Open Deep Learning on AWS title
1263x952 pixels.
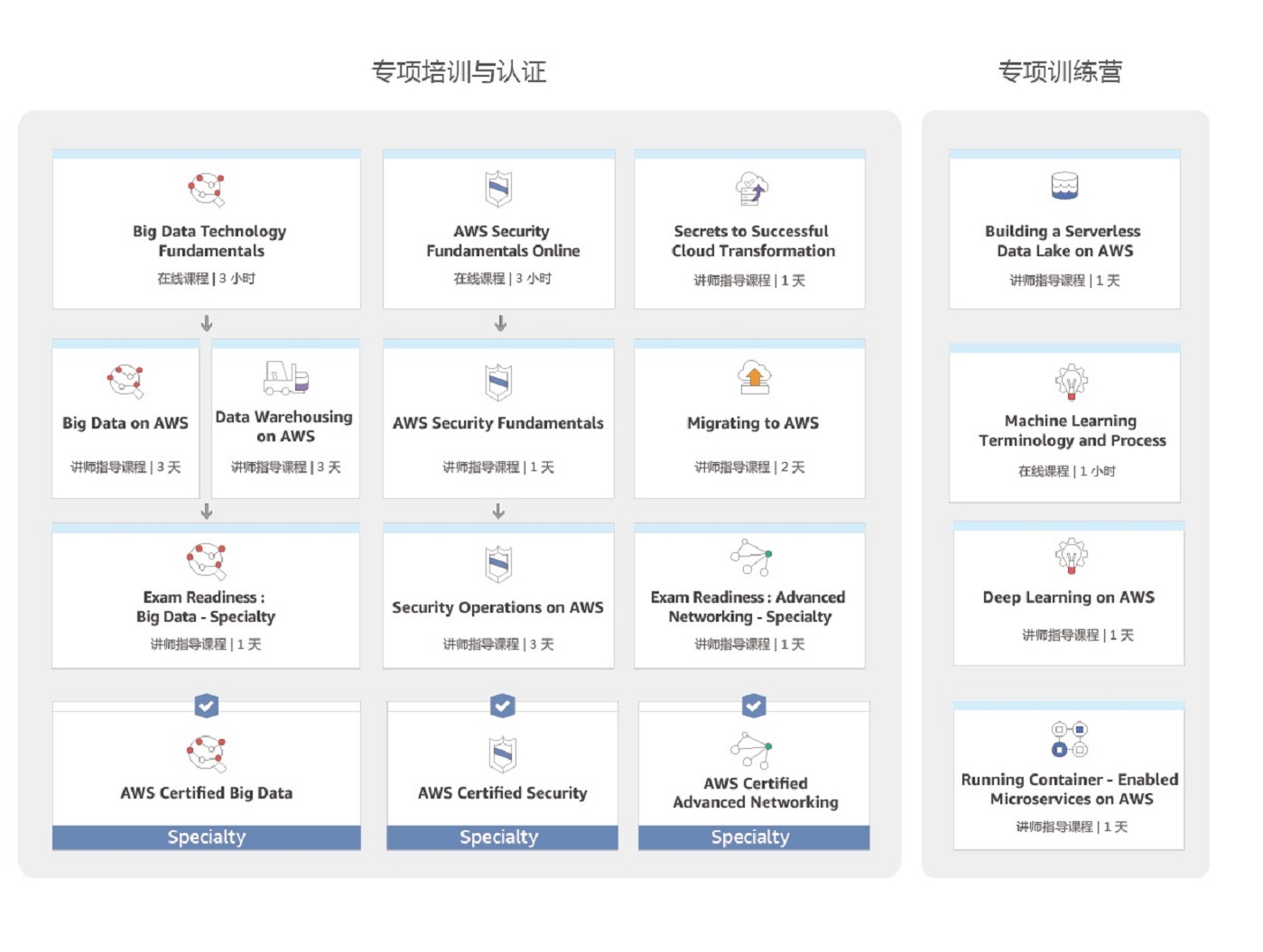(1069, 597)
